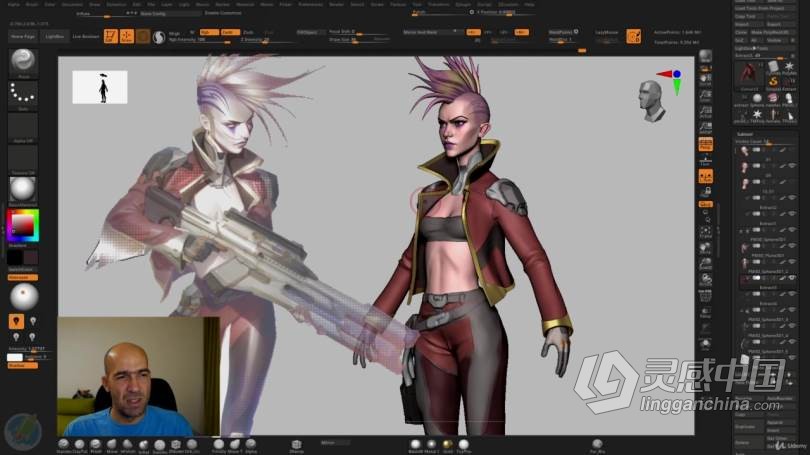810x455 pixels.
Task: Click the Home Page button
Action: pos(23,37)
